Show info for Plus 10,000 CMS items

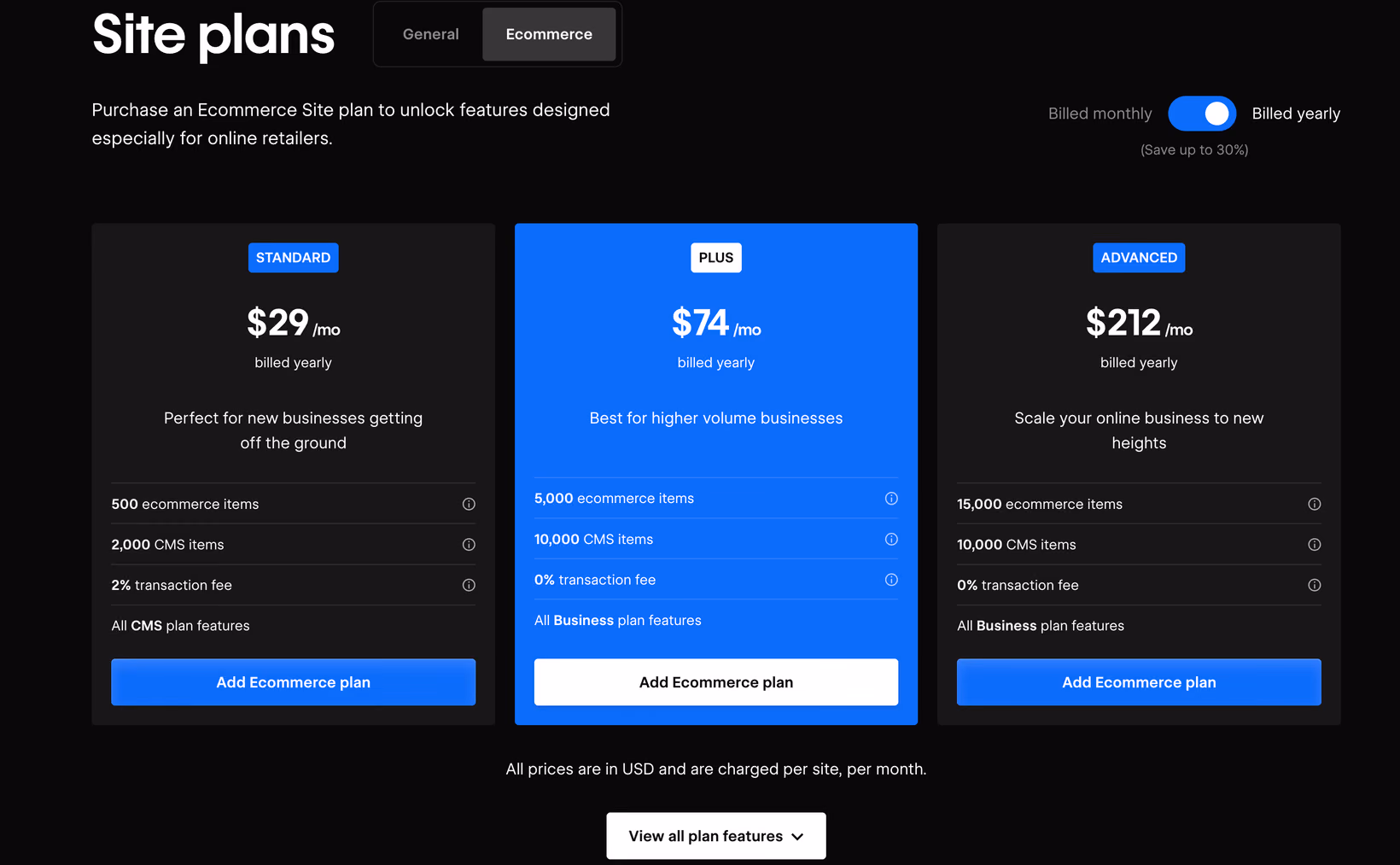[x=891, y=539]
